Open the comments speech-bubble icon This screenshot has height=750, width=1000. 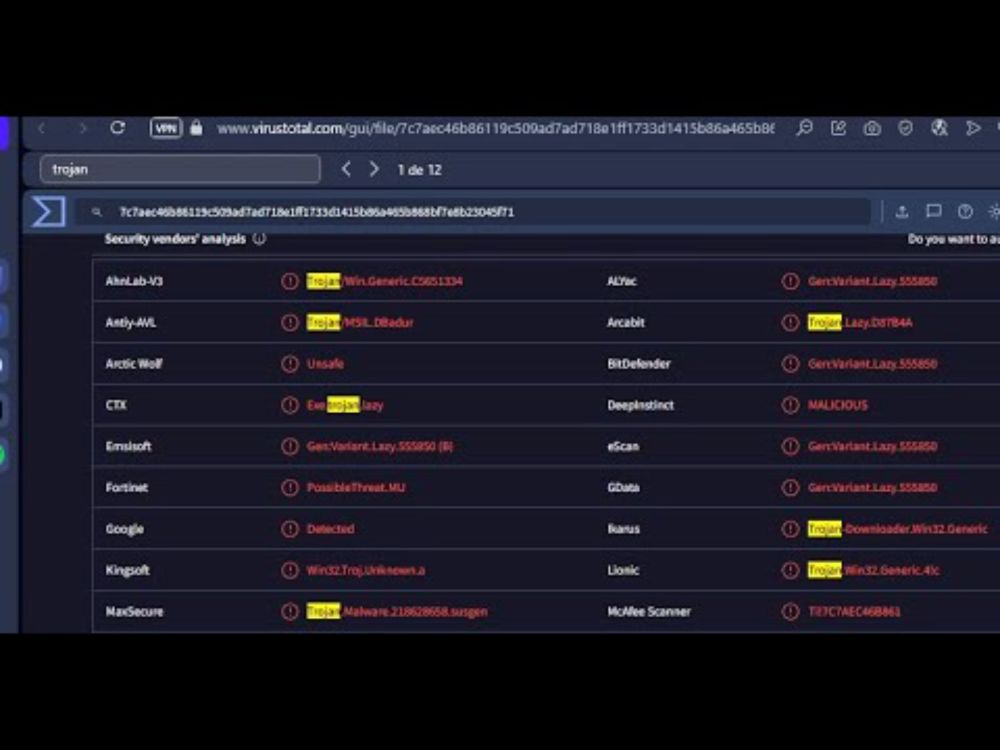click(x=934, y=211)
